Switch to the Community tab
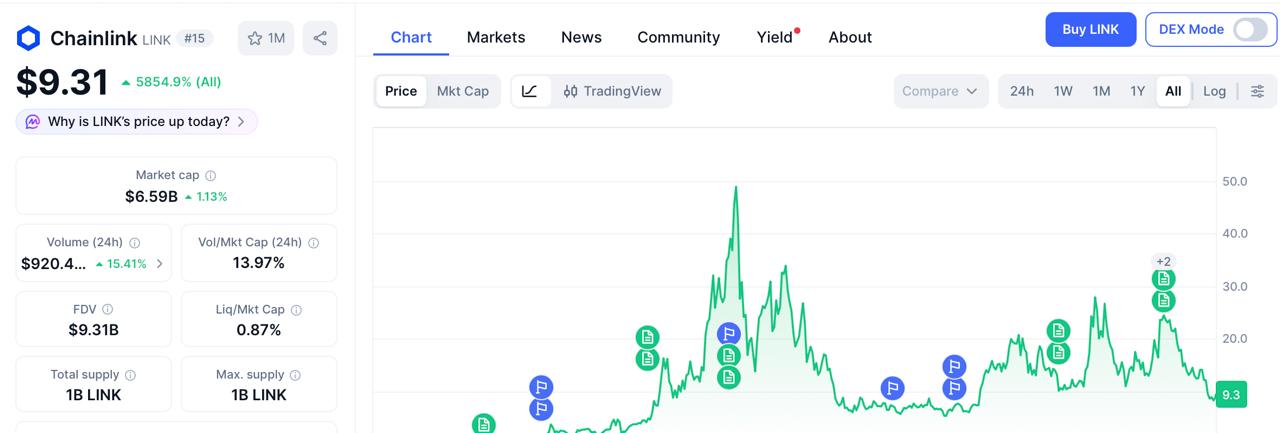Viewport: 1280px width, 433px height. coord(678,37)
